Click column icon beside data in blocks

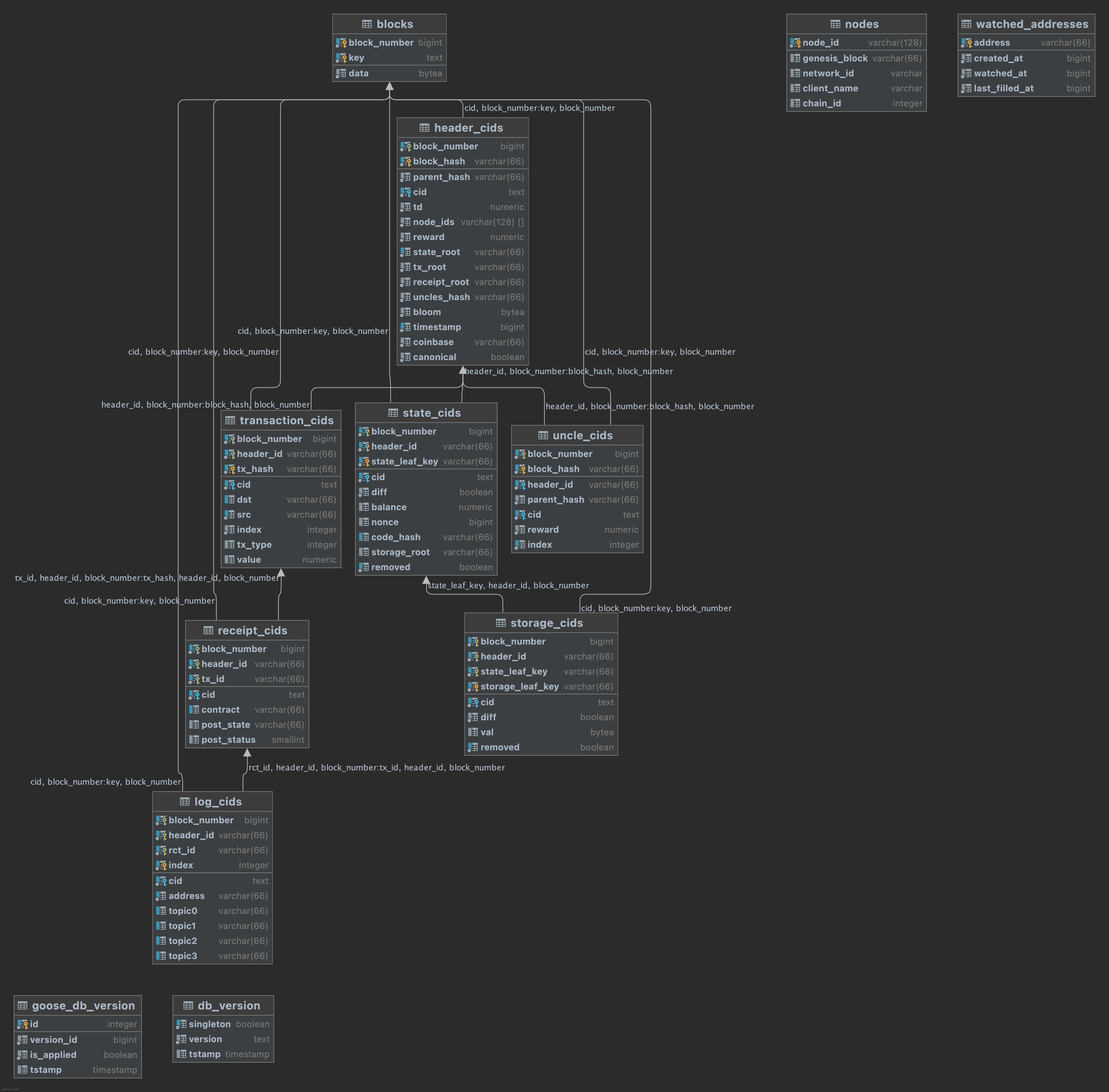(341, 73)
